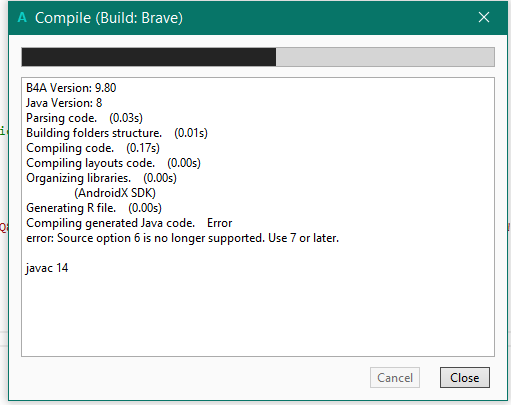Click the '(AndroidX SDK)' indented log line
This screenshot has width=511, height=405.
tap(115, 193)
